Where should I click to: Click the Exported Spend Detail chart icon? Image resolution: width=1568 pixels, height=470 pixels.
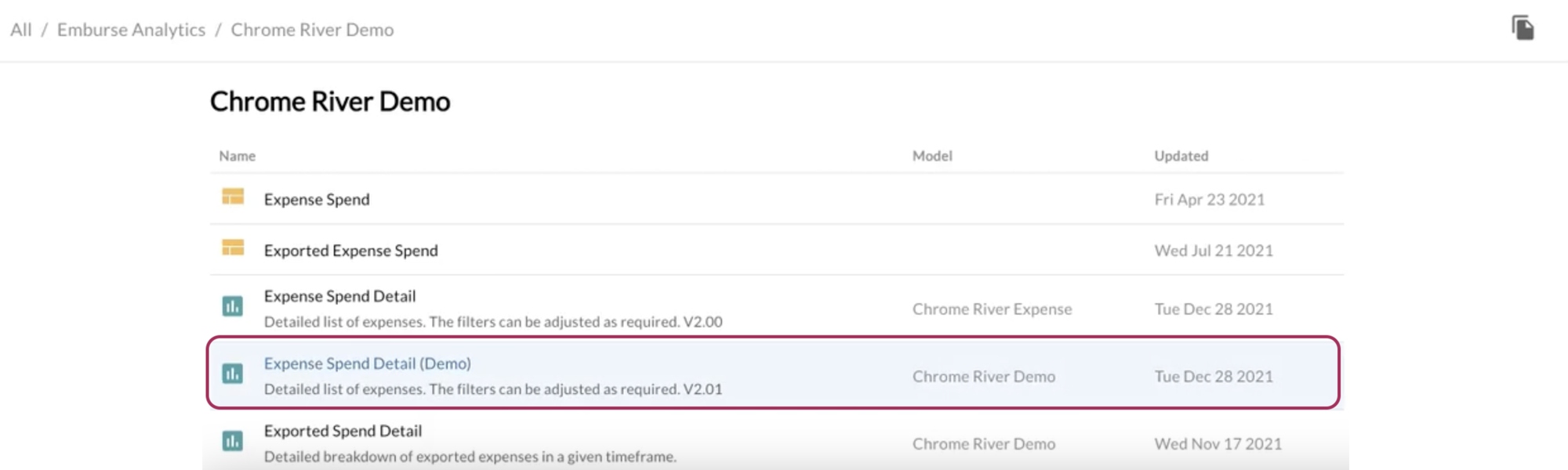coord(233,441)
